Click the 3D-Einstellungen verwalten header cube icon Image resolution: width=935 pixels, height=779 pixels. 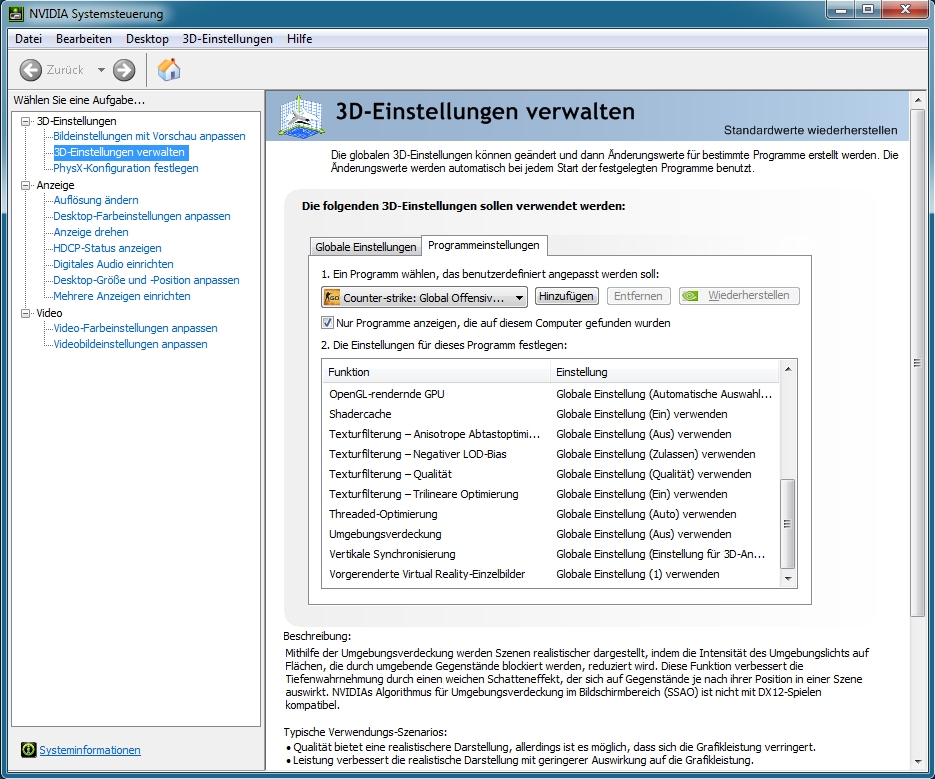pyautogui.click(x=302, y=116)
